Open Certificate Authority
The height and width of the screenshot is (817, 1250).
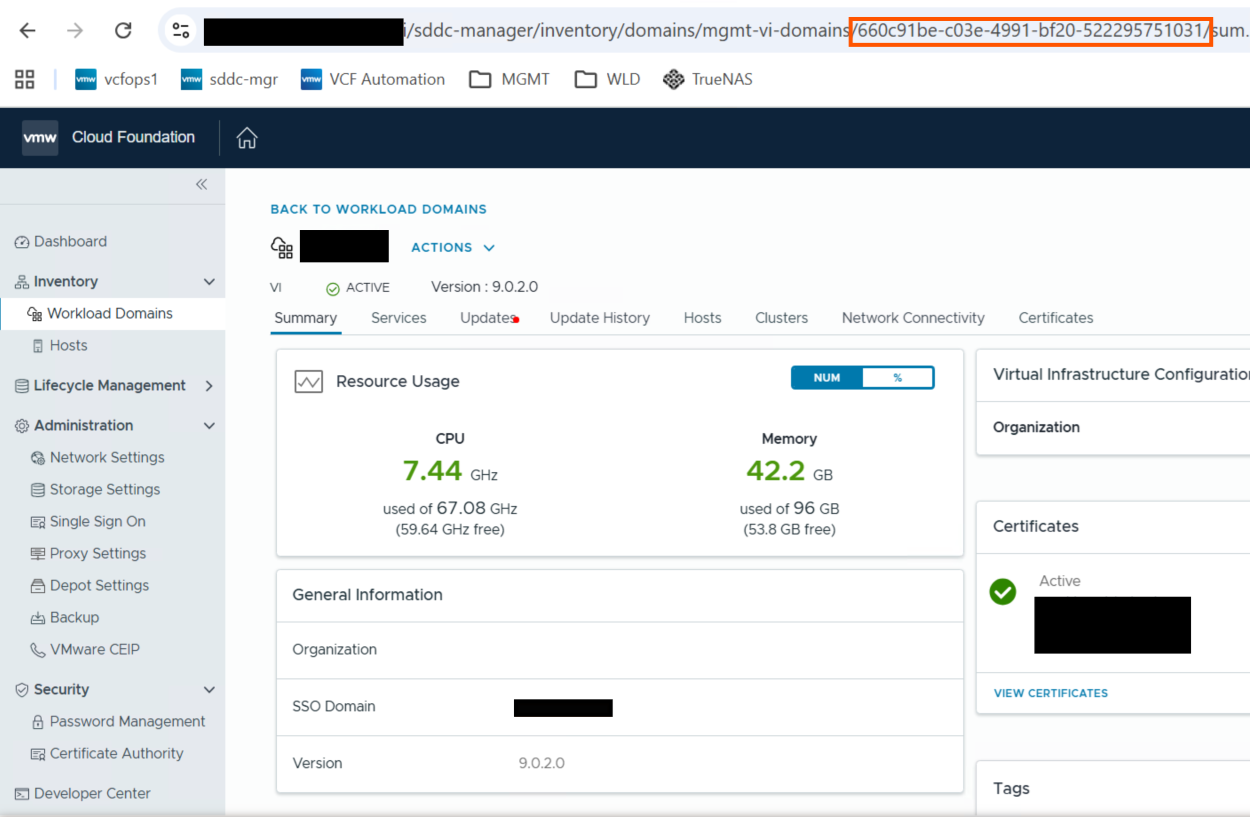click(107, 753)
